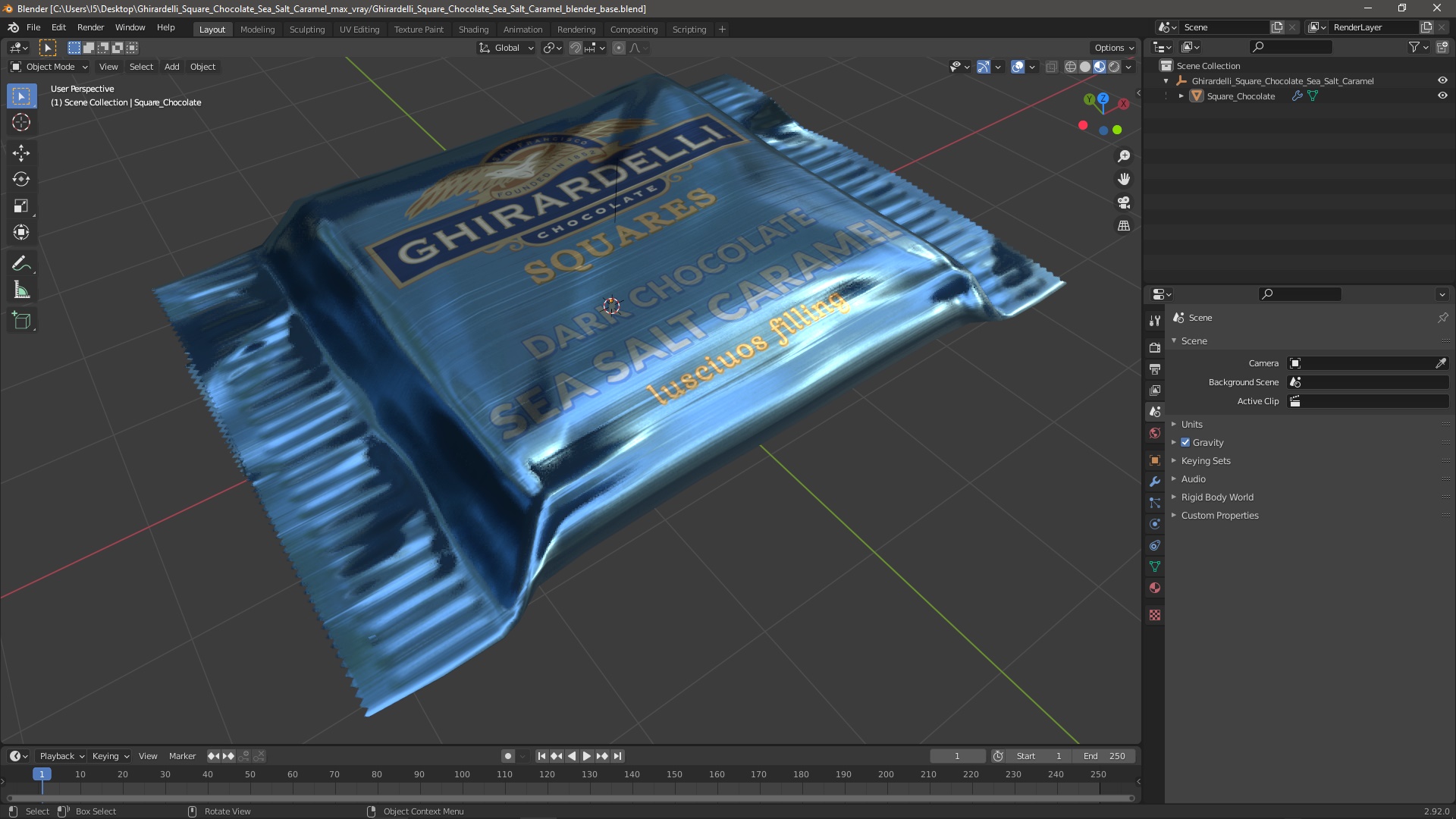Open Material properties tab

(x=1155, y=588)
